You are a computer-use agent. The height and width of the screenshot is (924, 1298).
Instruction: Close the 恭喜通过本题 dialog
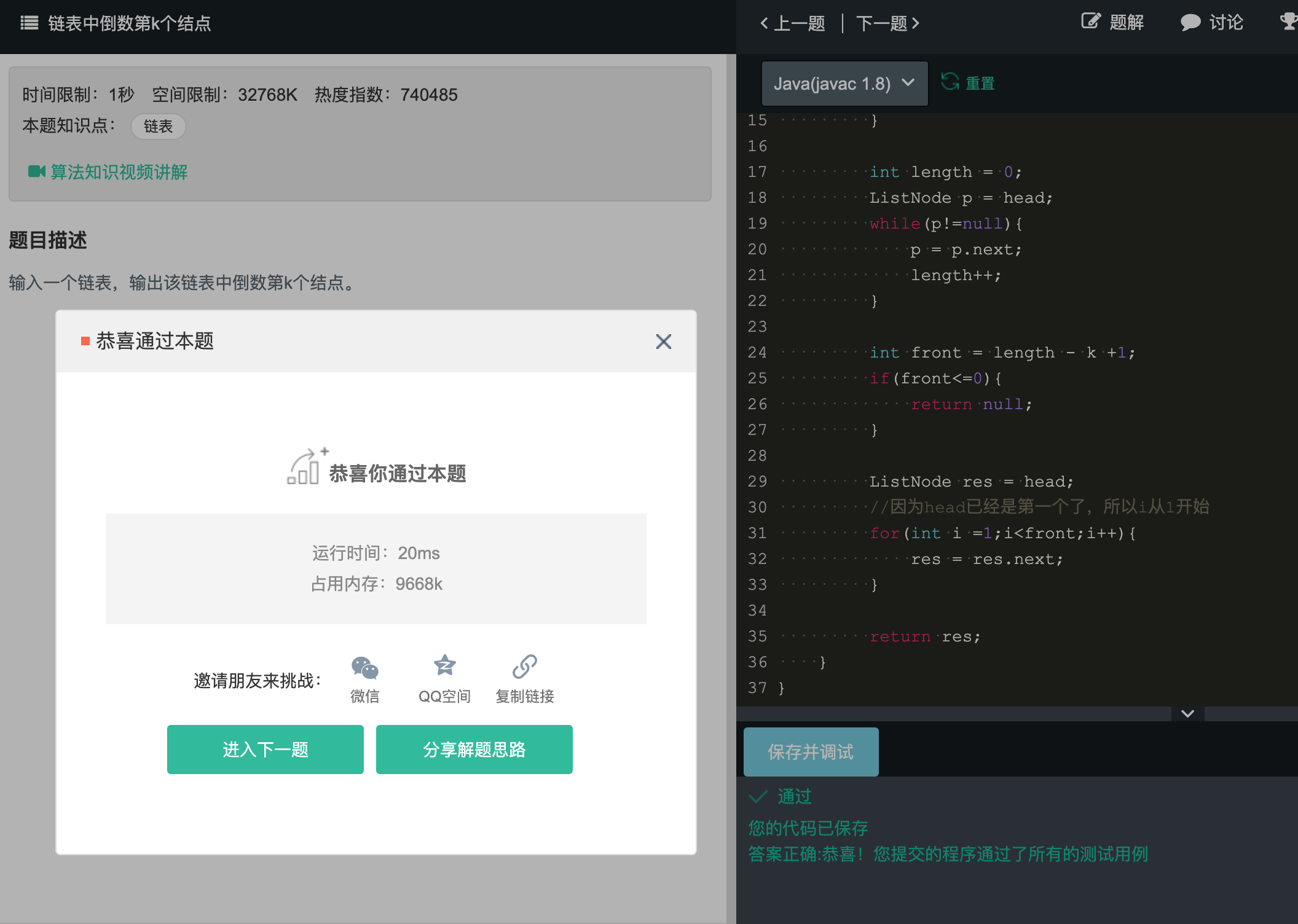(x=663, y=342)
